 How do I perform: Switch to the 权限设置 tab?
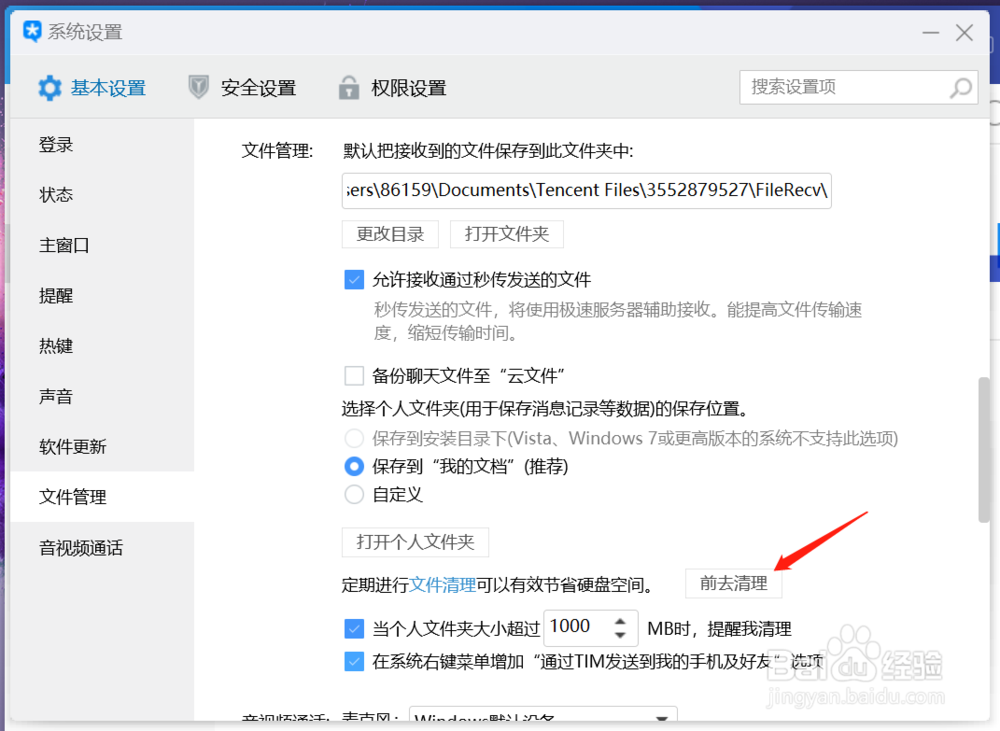coord(408,87)
